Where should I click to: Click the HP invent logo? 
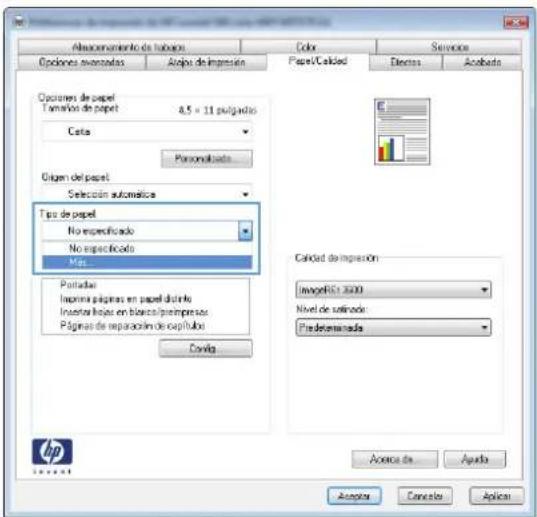tap(52, 456)
